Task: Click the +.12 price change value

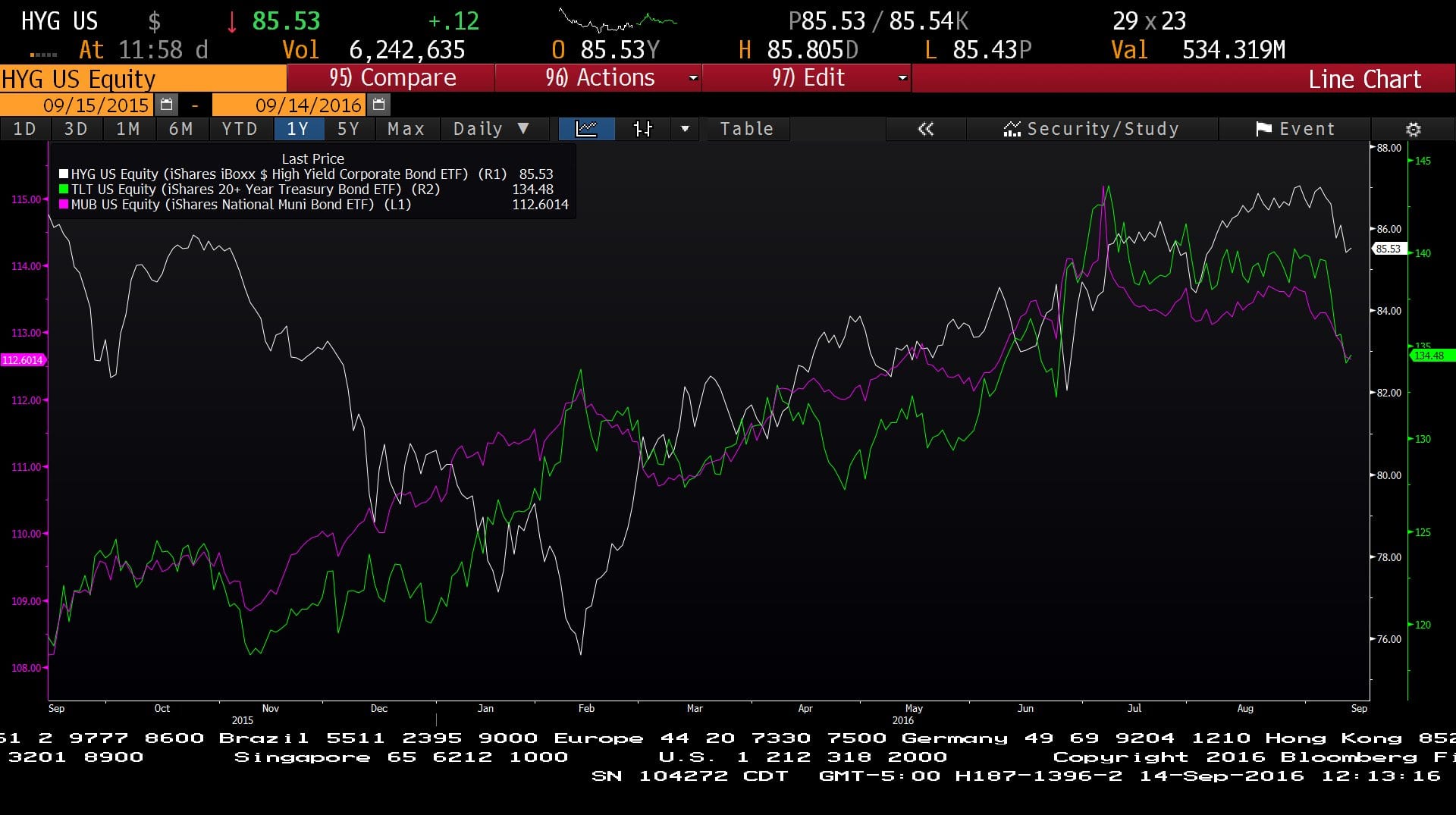Action: 453,20
